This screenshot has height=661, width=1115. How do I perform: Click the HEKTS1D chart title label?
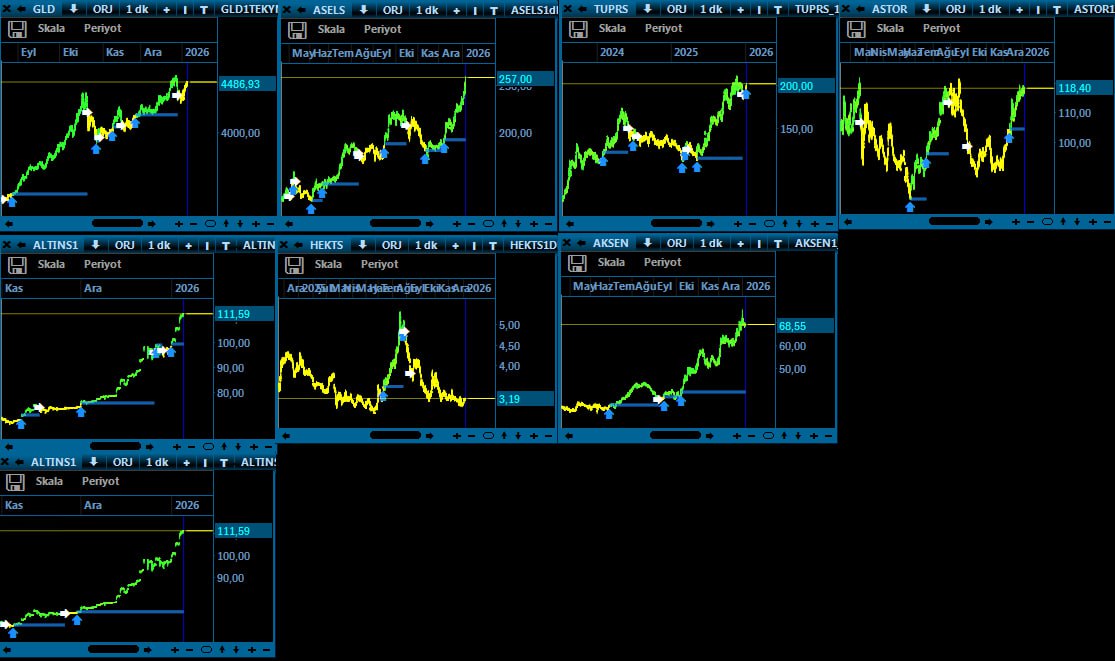pyautogui.click(x=533, y=245)
